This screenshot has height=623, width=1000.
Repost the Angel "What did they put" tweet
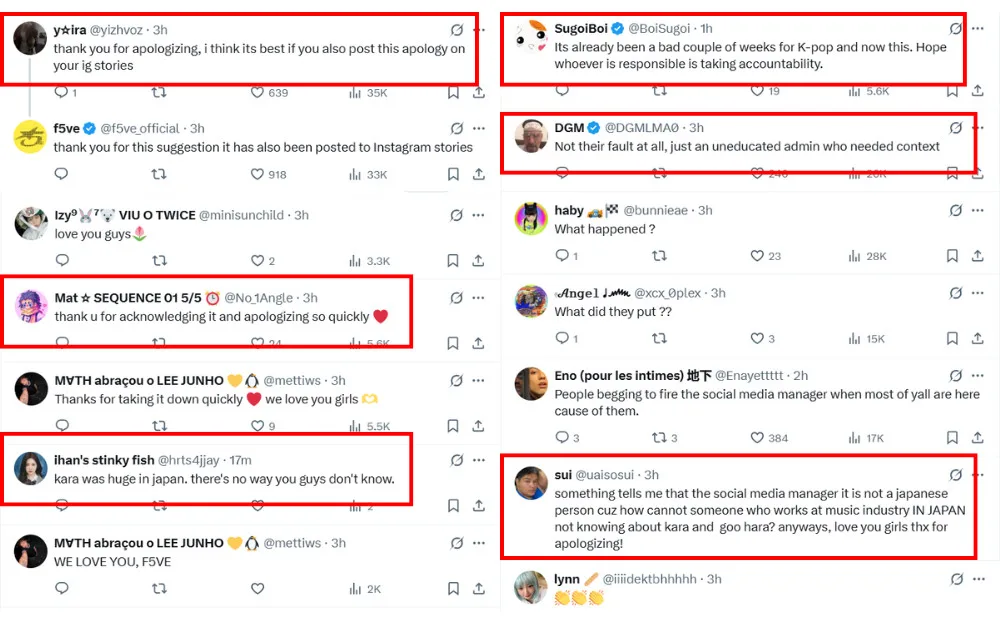(659, 339)
